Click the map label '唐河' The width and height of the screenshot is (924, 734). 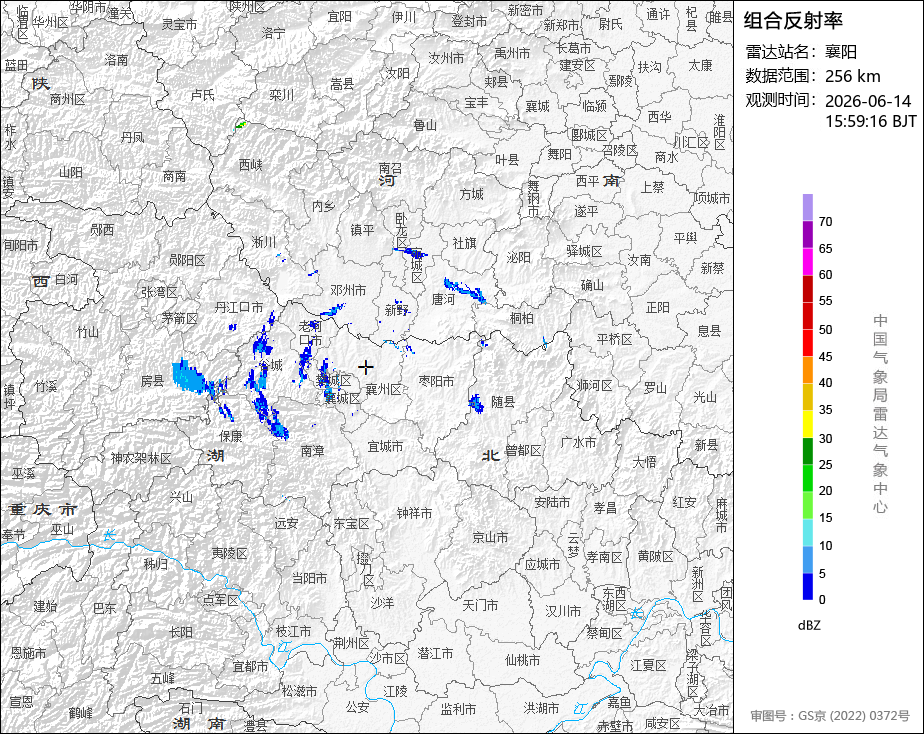(x=443, y=299)
